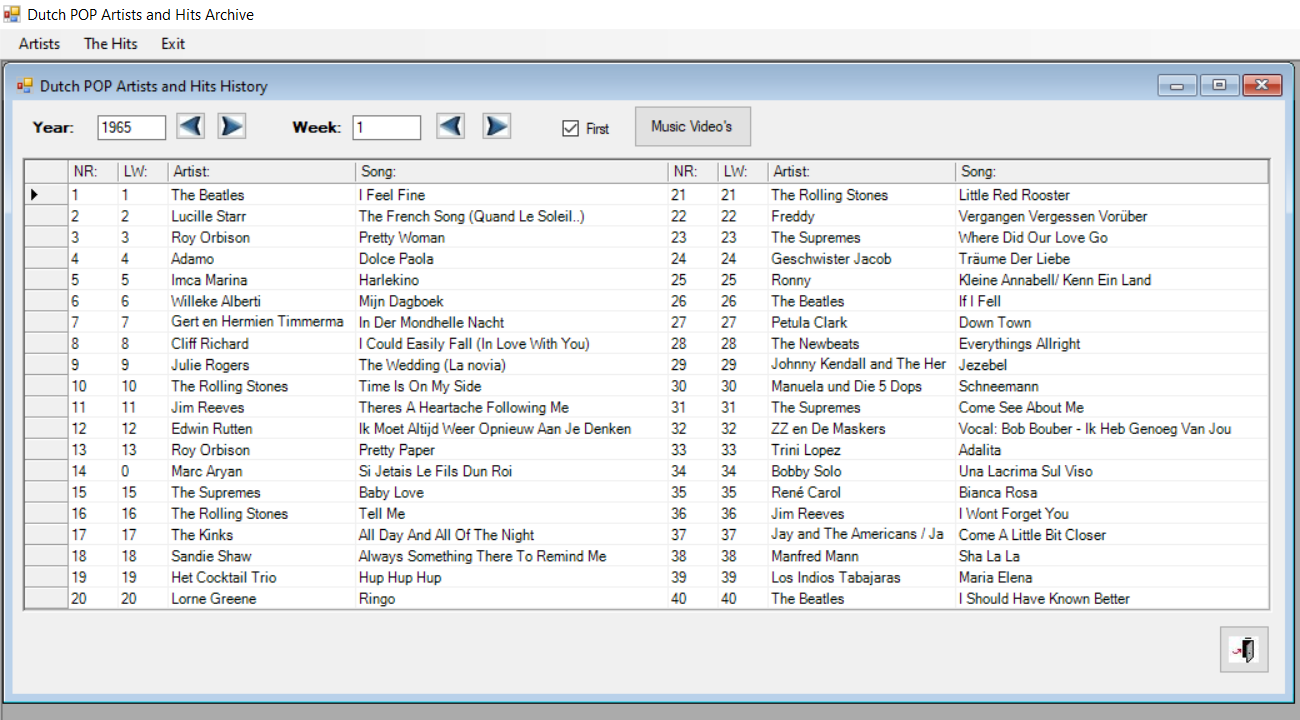The height and width of the screenshot is (720, 1300).
Task: Click the left NR: column header
Action: tap(92, 172)
